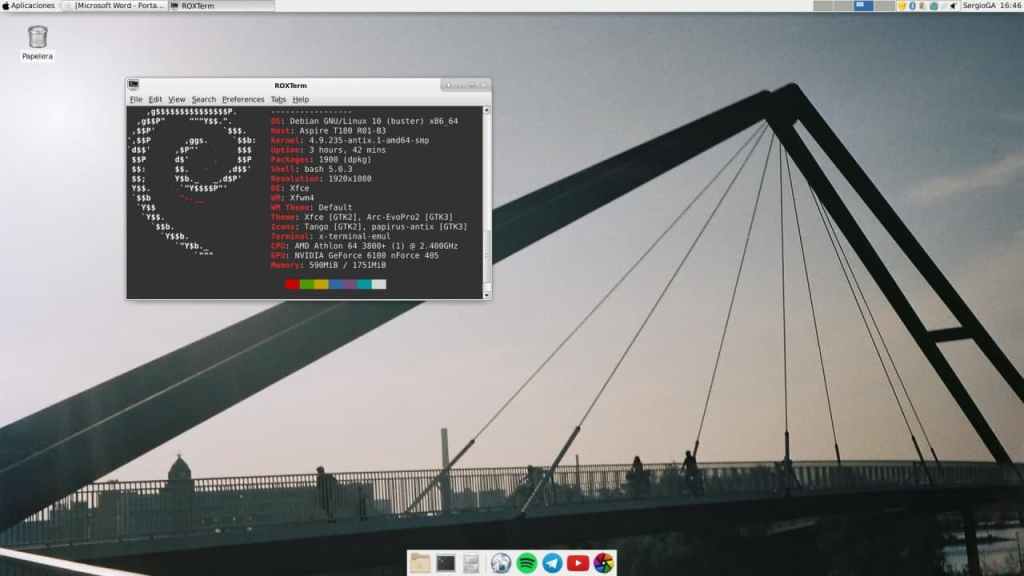Open the Aplicaciones menu
Image resolution: width=1024 pixels, height=576 pixels.
coord(28,6)
